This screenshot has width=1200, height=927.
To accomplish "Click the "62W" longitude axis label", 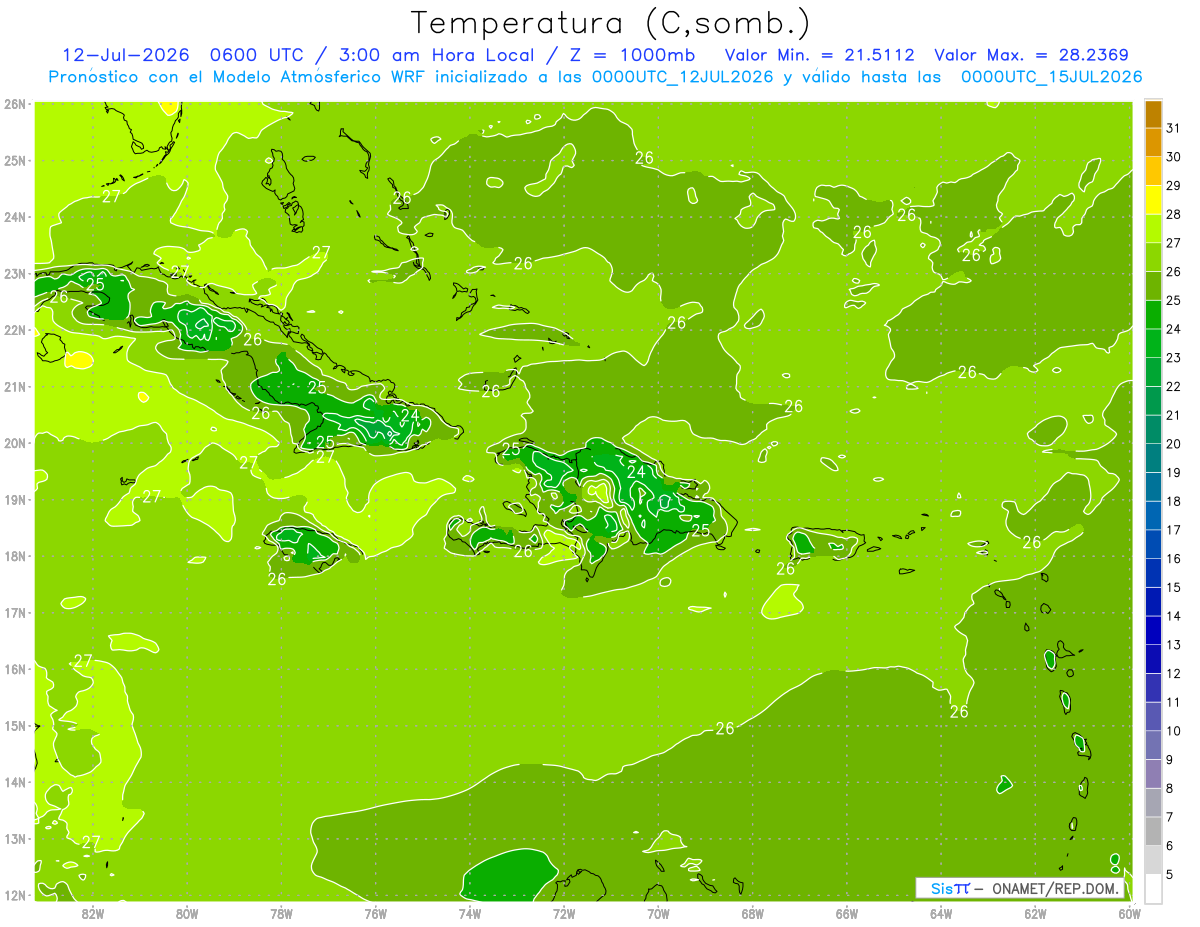I will click(1036, 913).
